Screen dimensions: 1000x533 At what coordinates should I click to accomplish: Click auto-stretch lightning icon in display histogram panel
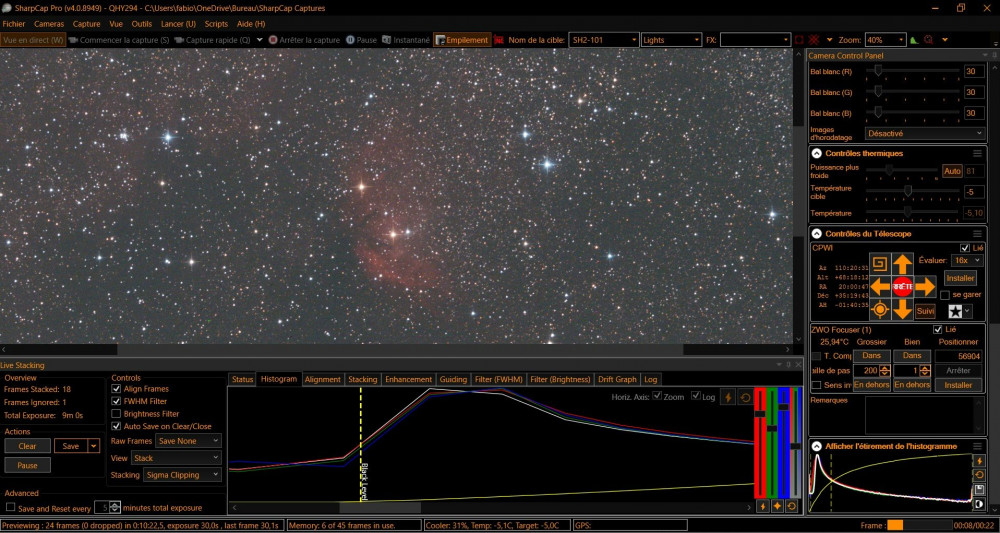click(980, 460)
